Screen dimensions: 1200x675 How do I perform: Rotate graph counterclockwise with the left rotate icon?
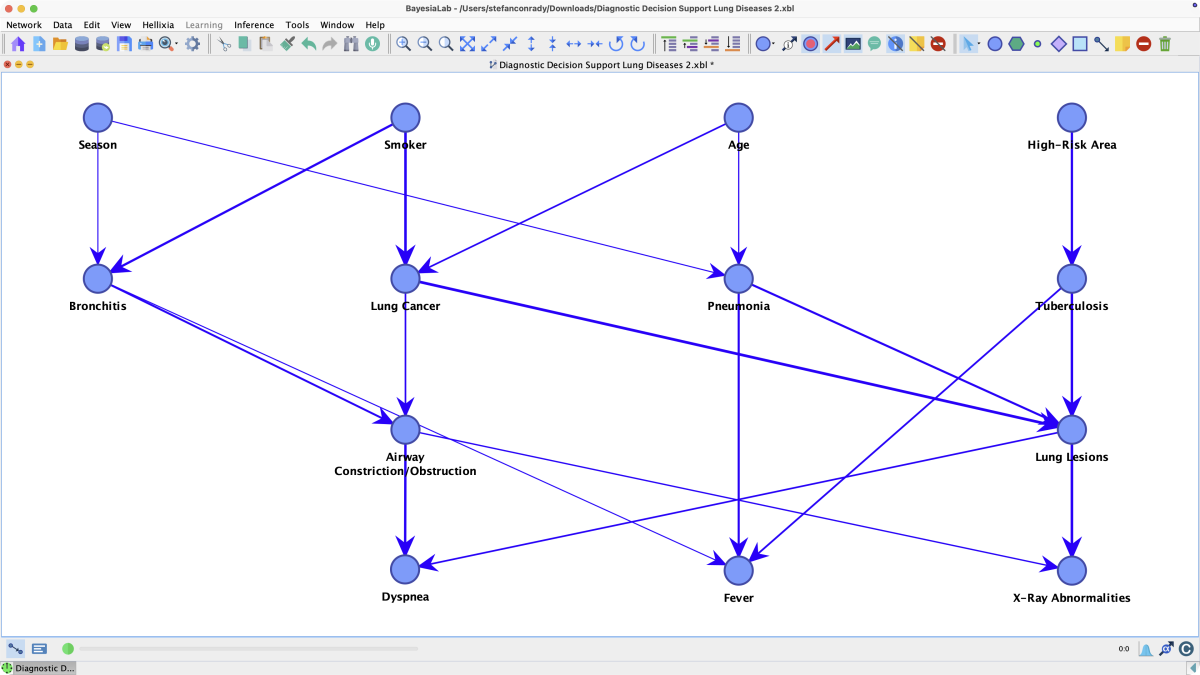(616, 44)
